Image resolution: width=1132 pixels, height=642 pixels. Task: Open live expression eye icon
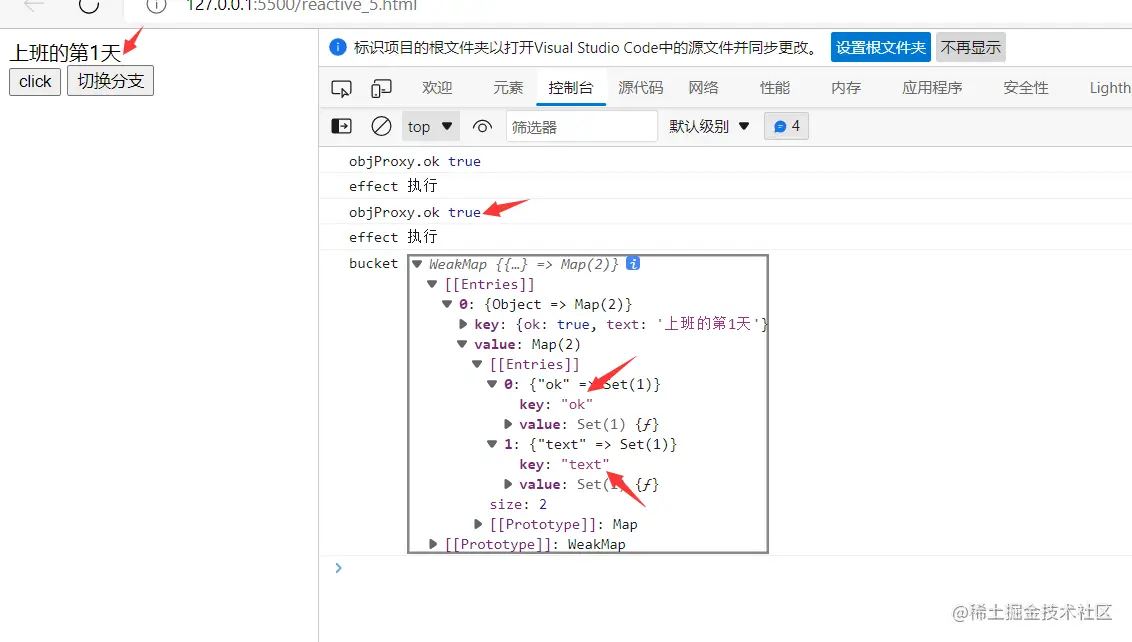coord(482,126)
